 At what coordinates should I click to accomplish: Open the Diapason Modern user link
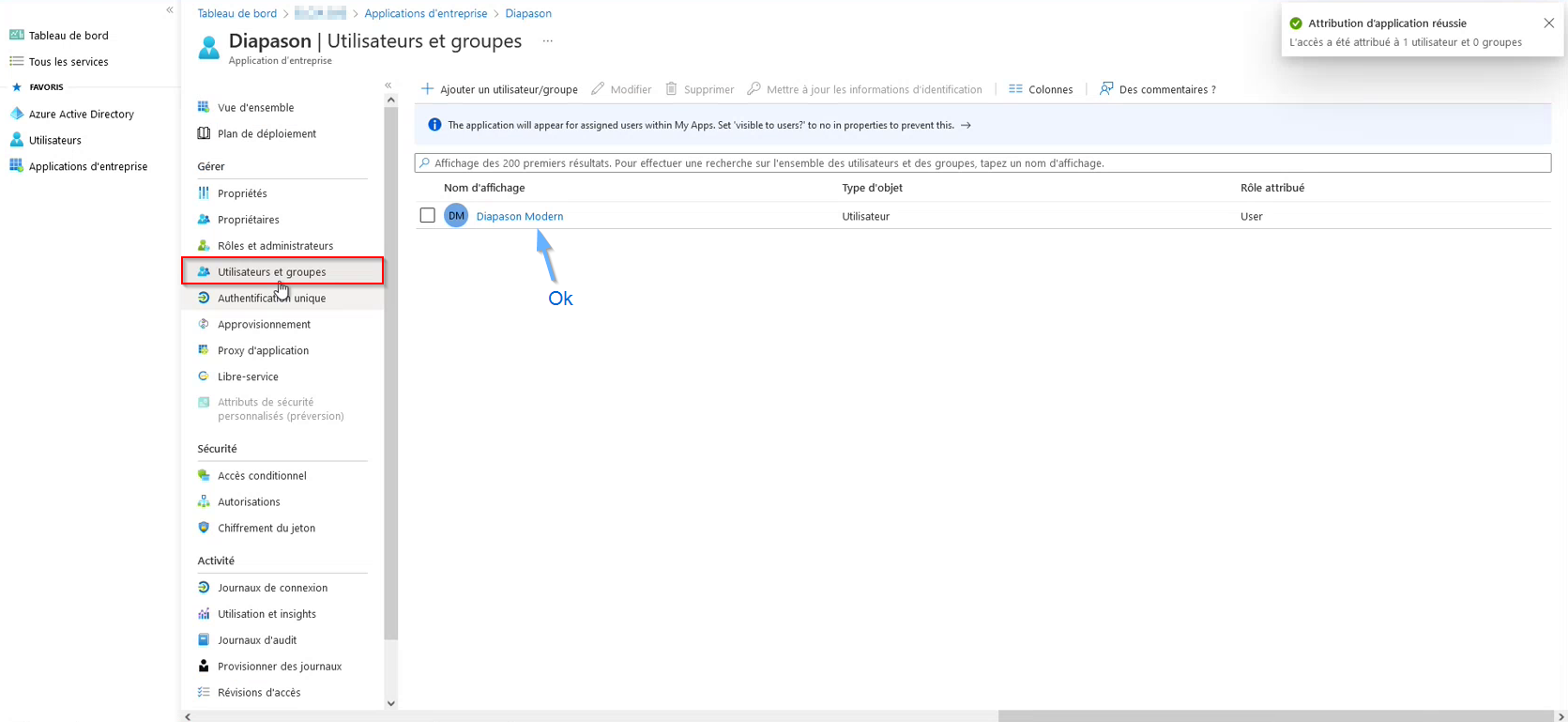click(x=520, y=216)
